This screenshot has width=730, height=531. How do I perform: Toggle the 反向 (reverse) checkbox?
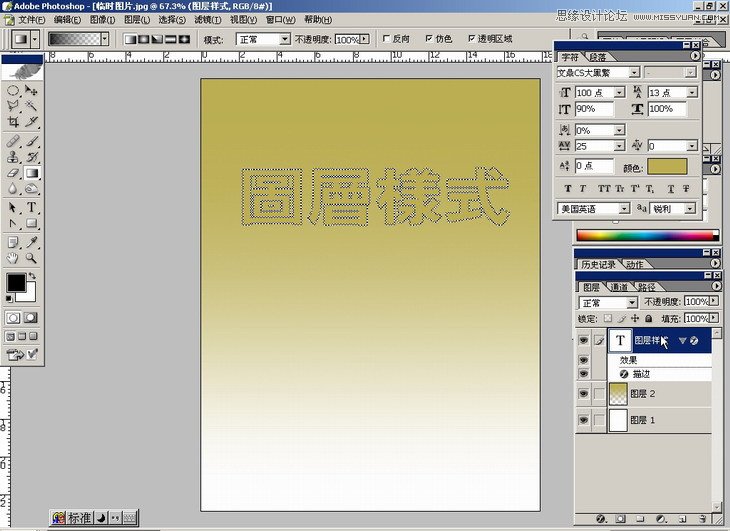(x=386, y=39)
